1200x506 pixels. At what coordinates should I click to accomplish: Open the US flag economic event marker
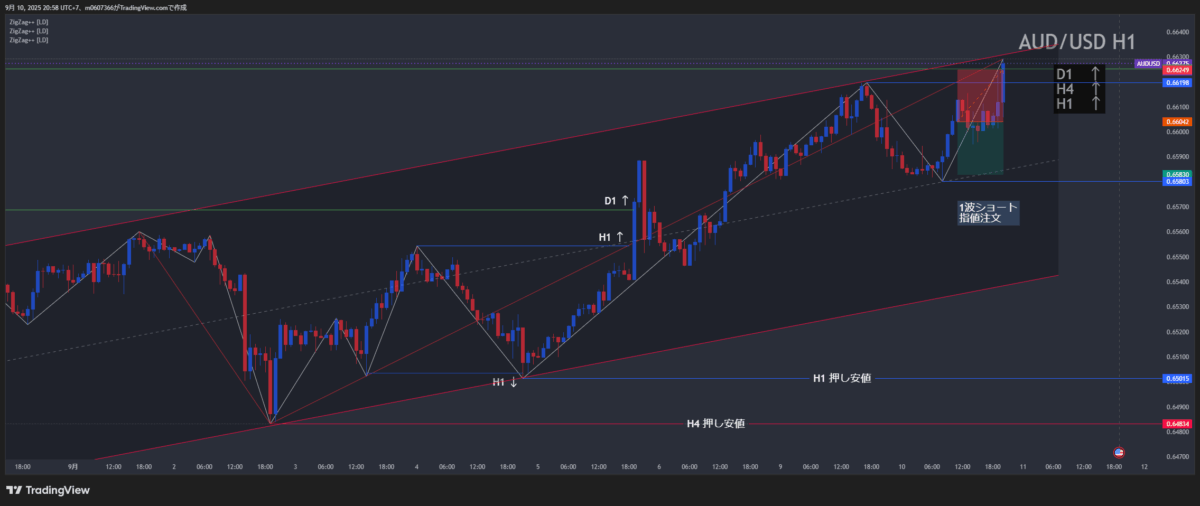click(x=1118, y=452)
